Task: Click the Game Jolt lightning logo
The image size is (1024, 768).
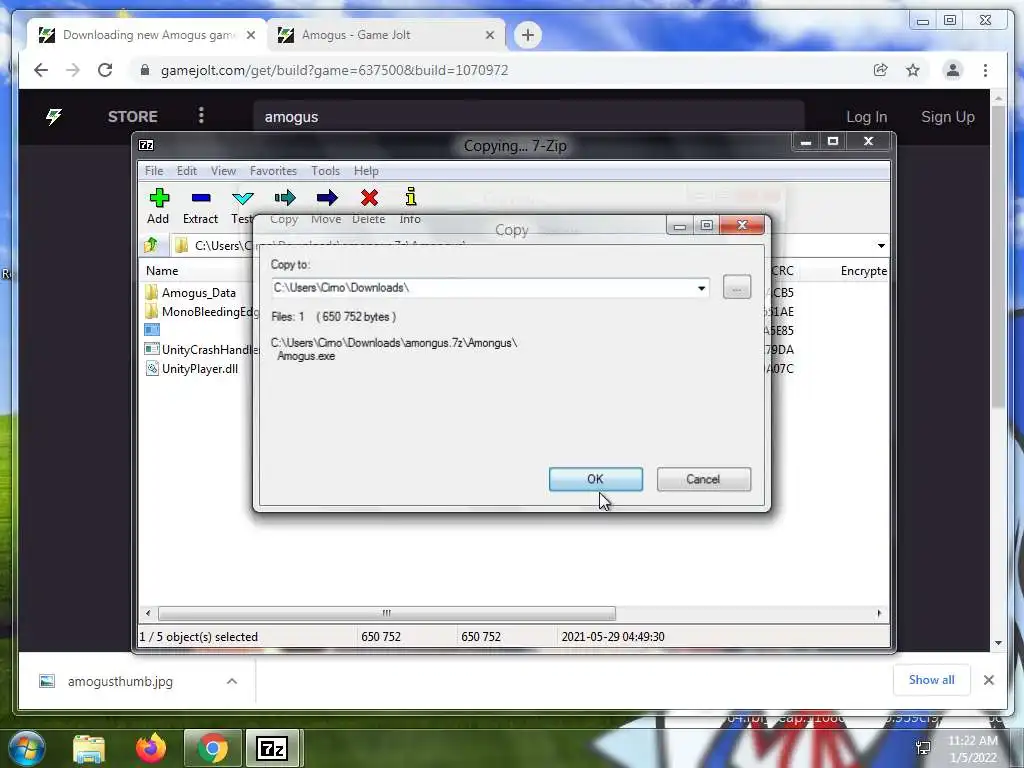Action: (x=54, y=116)
